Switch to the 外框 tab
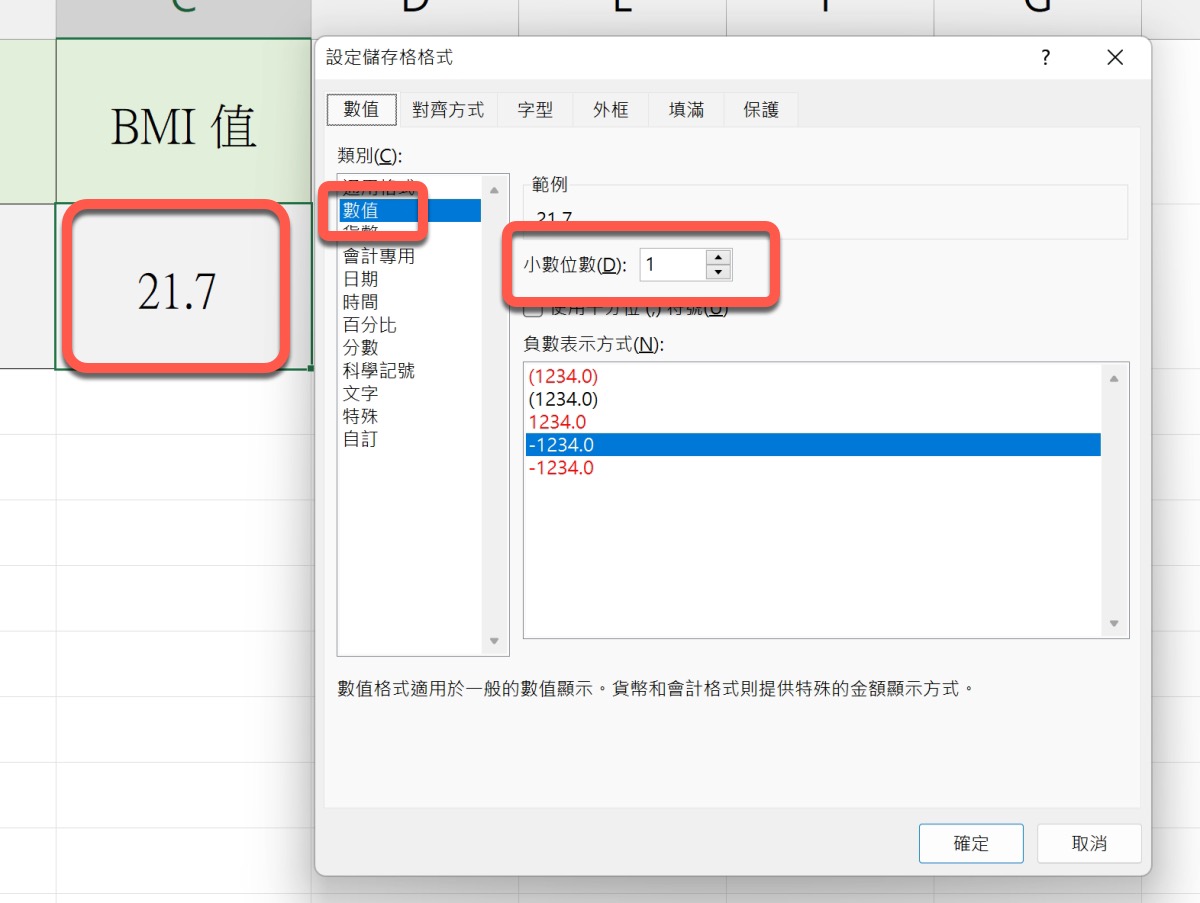The image size is (1200, 903). pos(610,110)
